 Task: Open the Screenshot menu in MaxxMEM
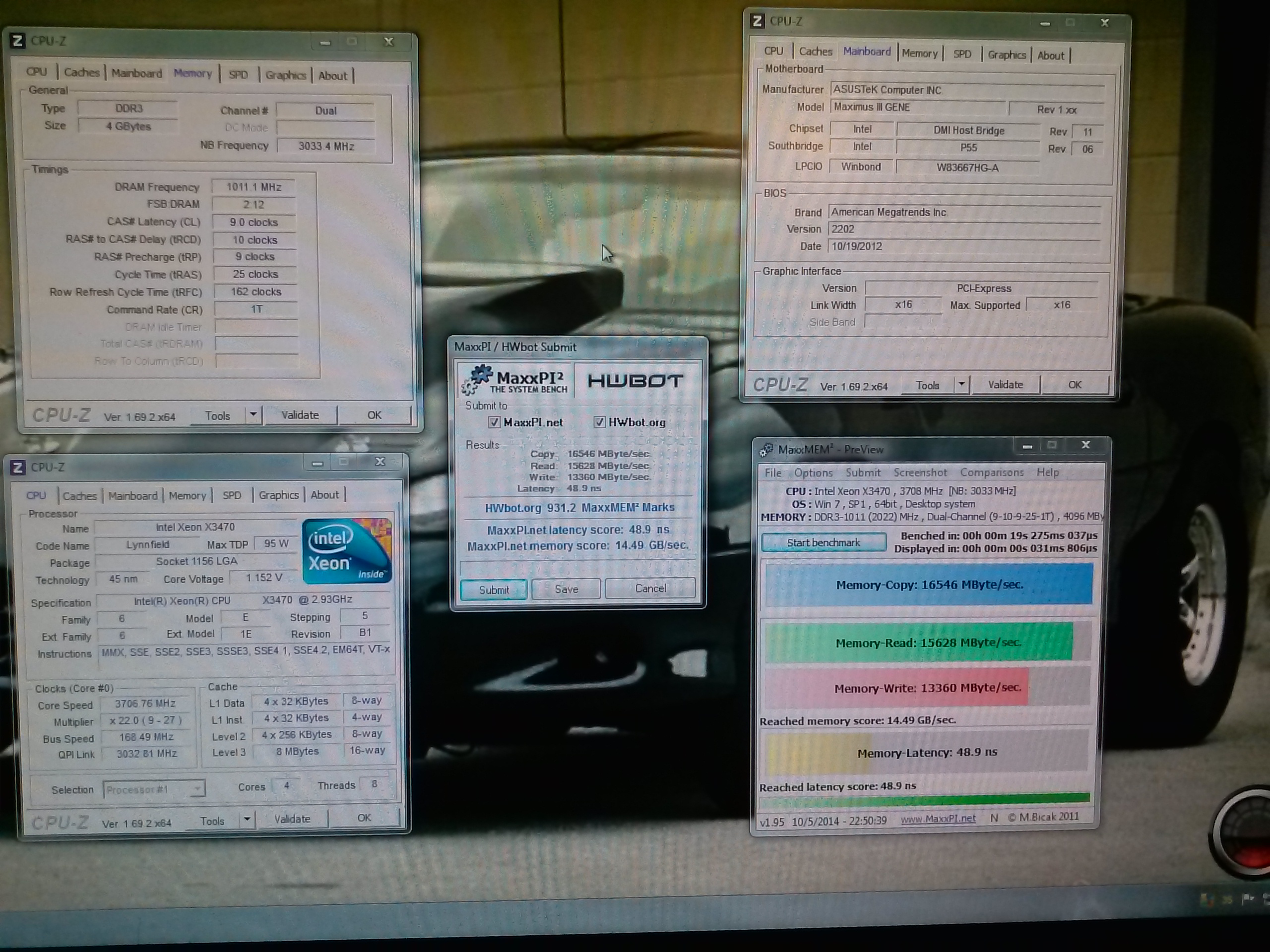coord(920,472)
